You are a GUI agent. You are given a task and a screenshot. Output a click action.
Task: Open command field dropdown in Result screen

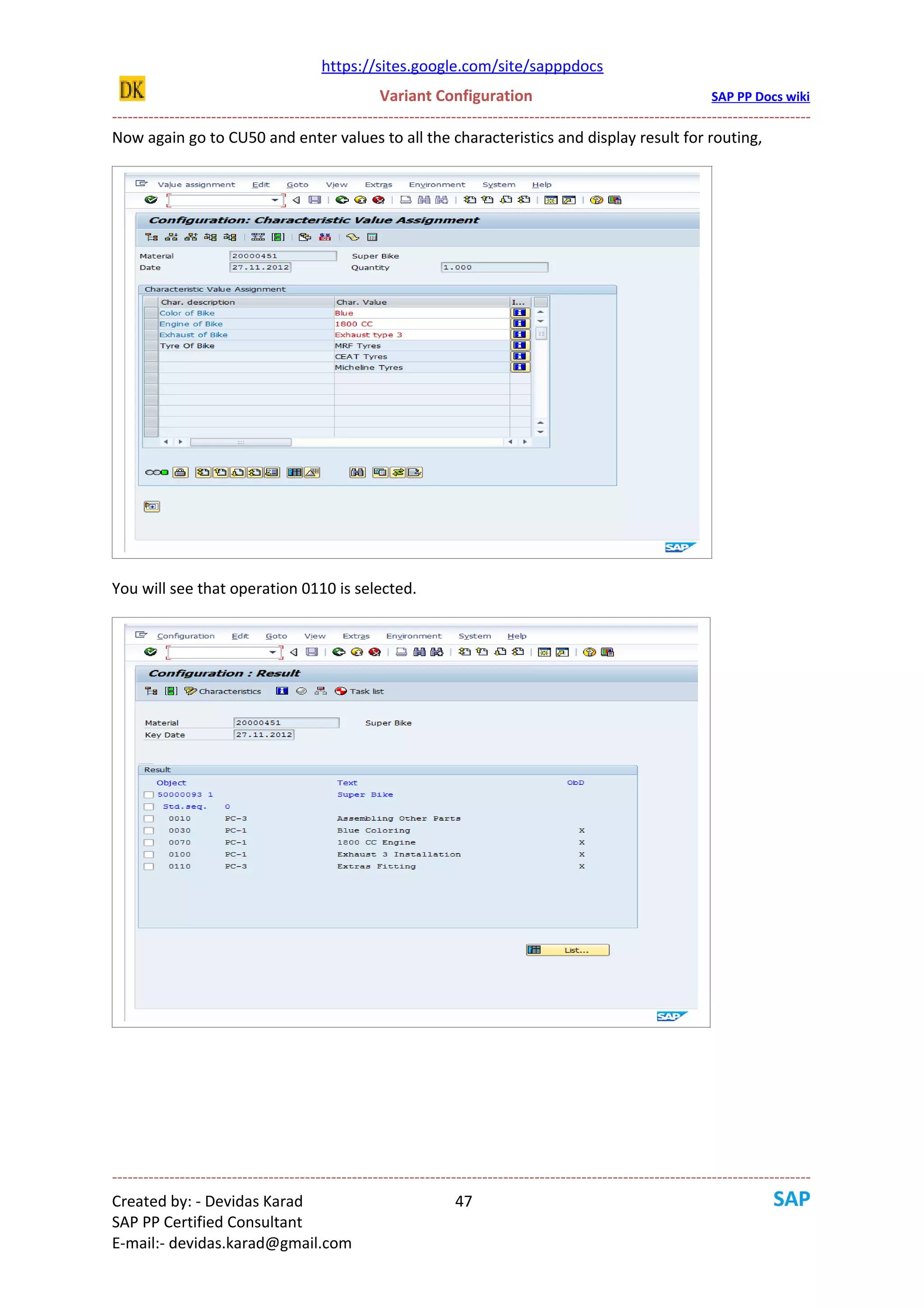click(x=273, y=652)
